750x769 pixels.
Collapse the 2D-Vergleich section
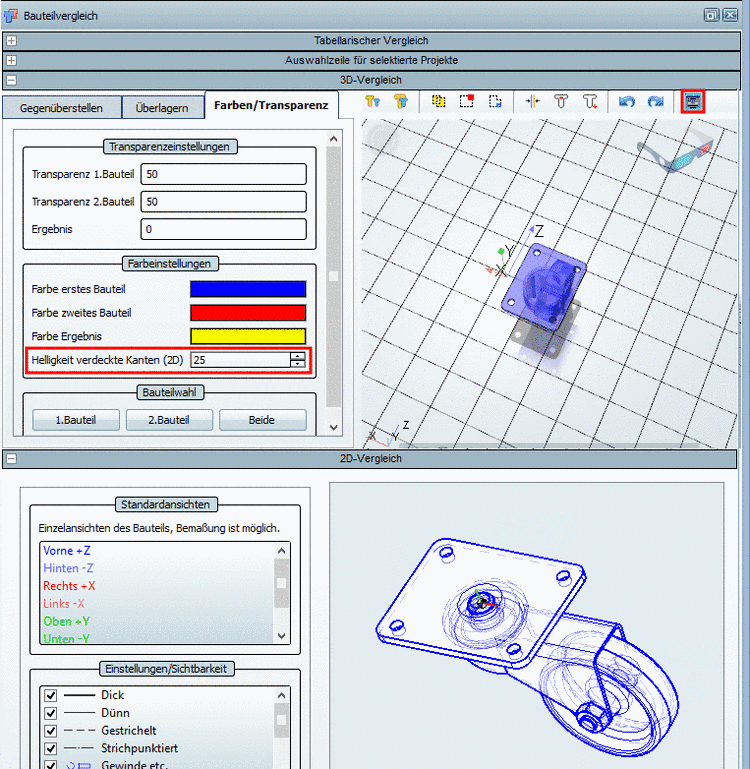[11, 459]
